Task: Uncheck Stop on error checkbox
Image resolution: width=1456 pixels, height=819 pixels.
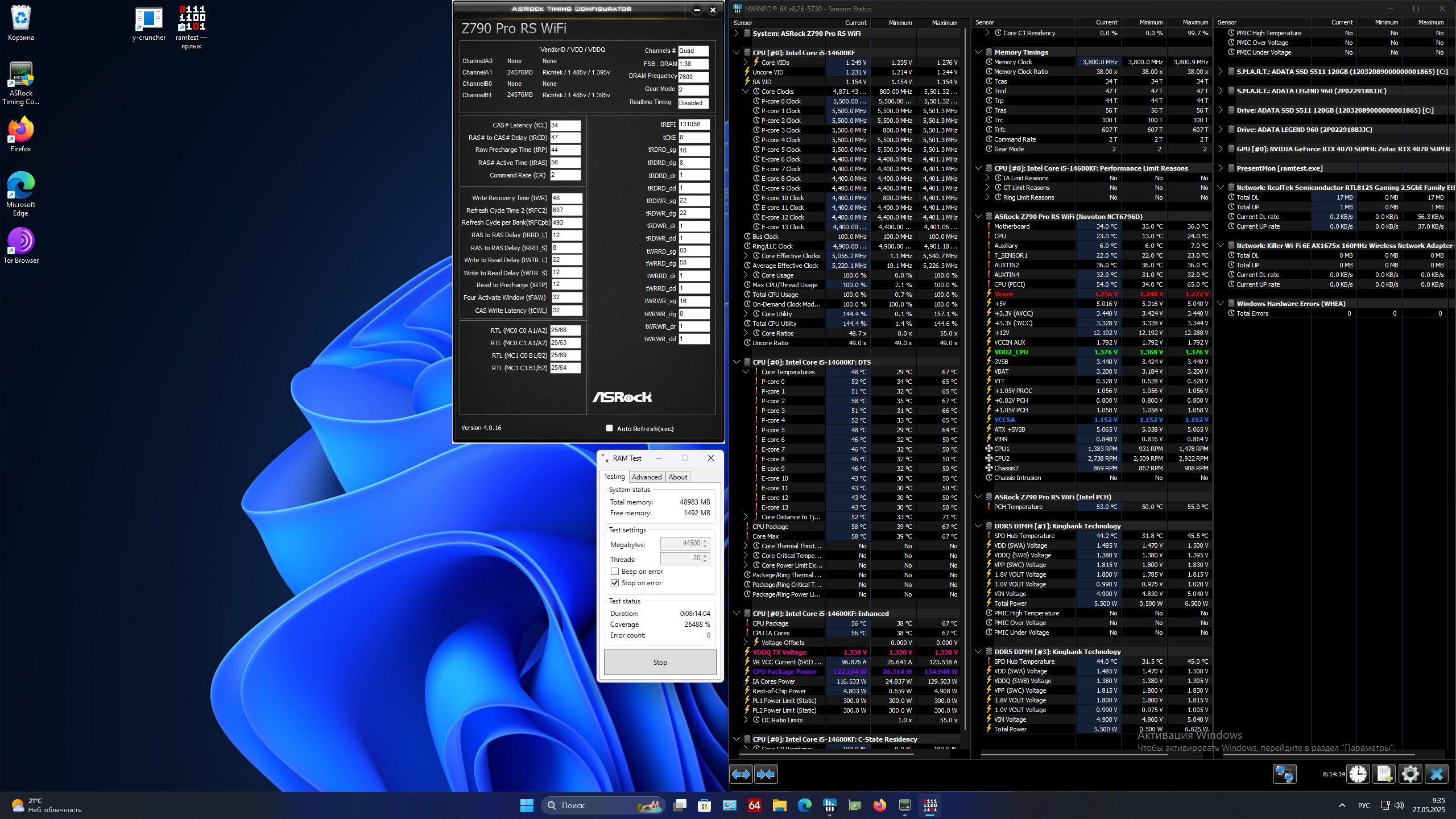Action: [x=615, y=583]
